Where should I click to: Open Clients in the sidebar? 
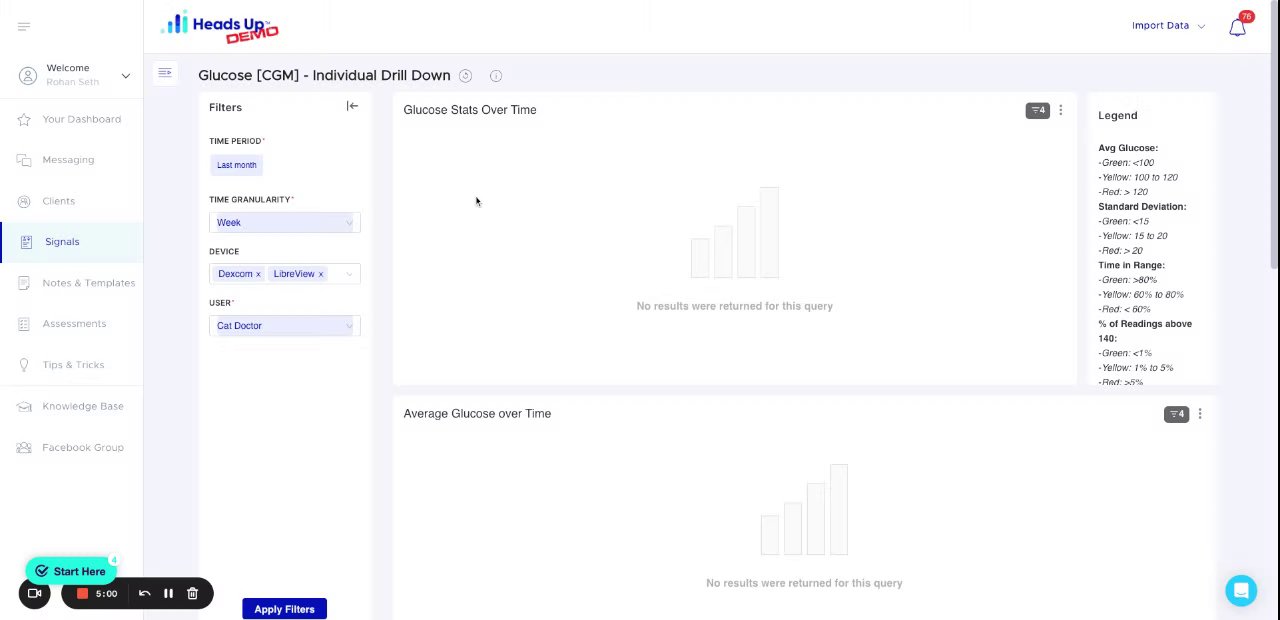[58, 201]
